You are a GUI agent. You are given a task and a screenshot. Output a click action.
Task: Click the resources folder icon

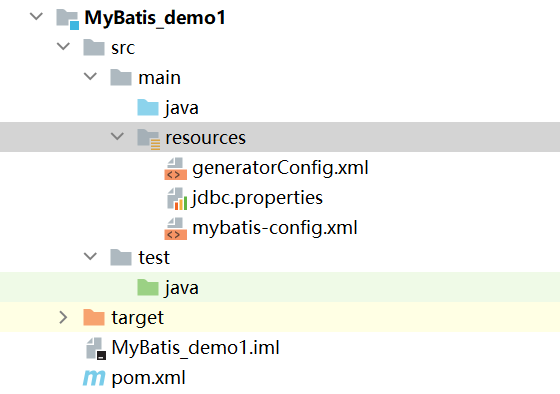tap(149, 139)
